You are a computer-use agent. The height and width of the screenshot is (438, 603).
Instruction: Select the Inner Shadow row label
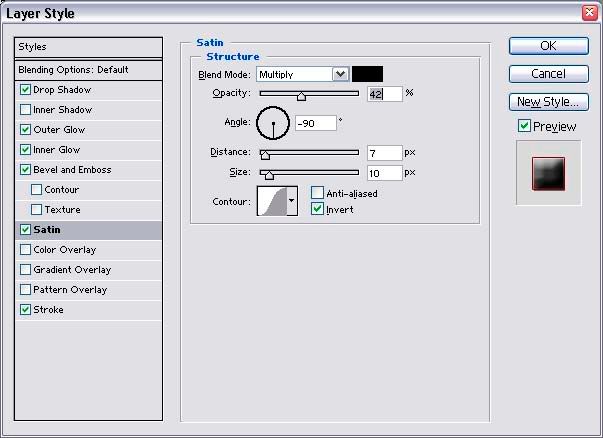[63, 110]
